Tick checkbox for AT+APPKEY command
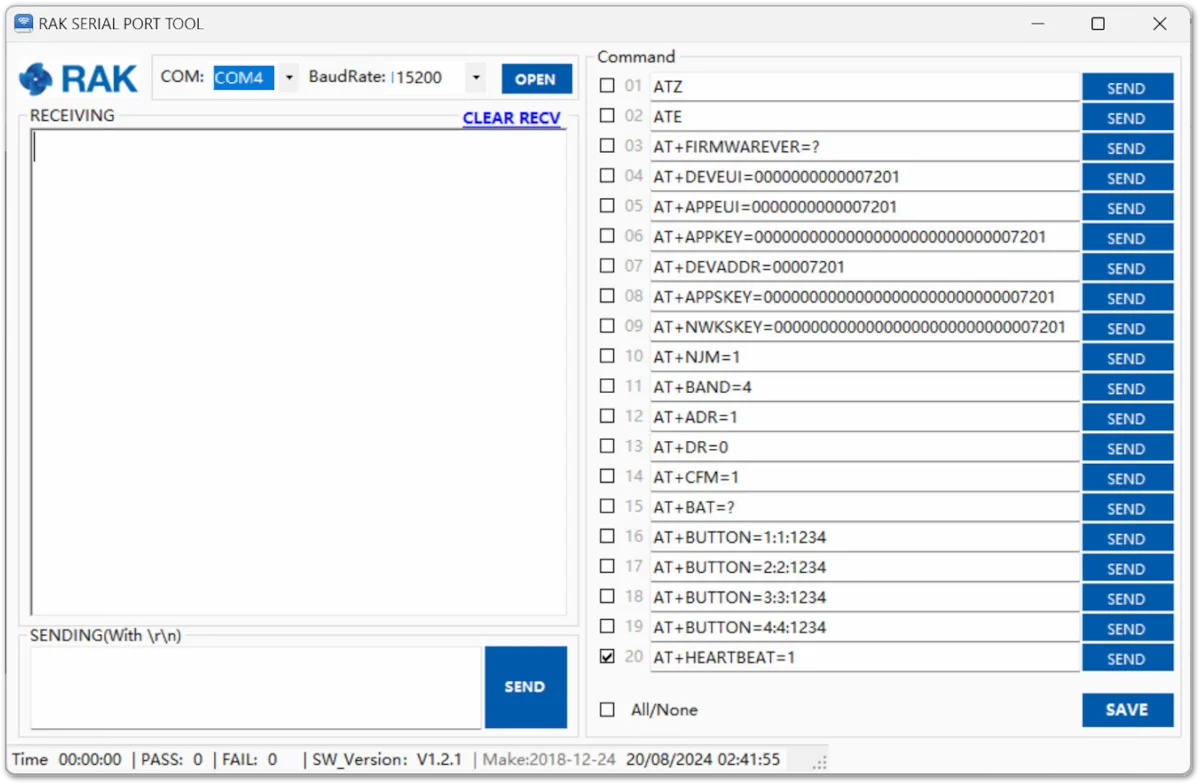Viewport: 1200px width, 784px height. click(607, 236)
